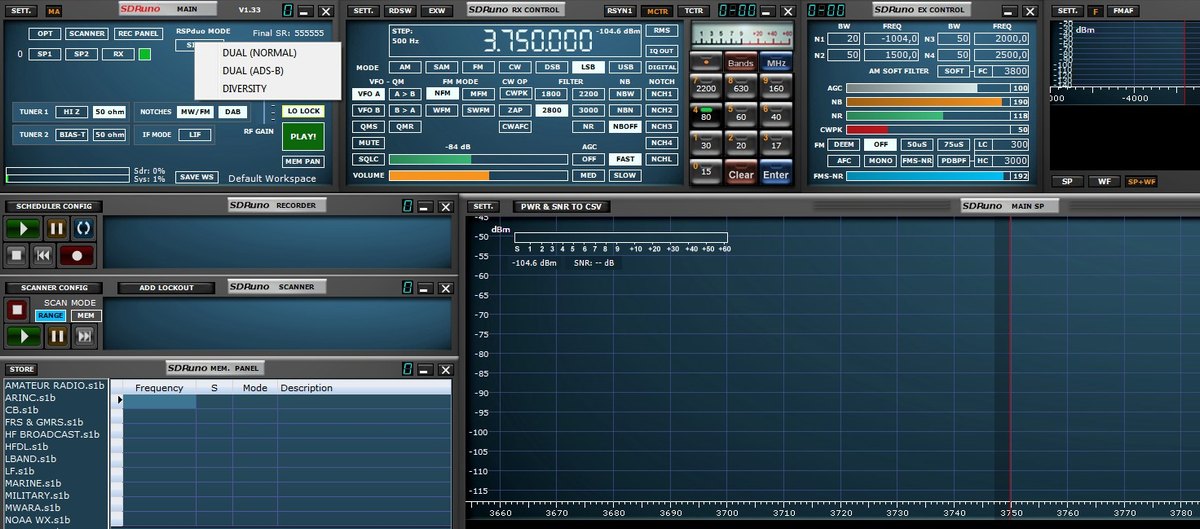Rewind to start in the Recorder panel

43,255
